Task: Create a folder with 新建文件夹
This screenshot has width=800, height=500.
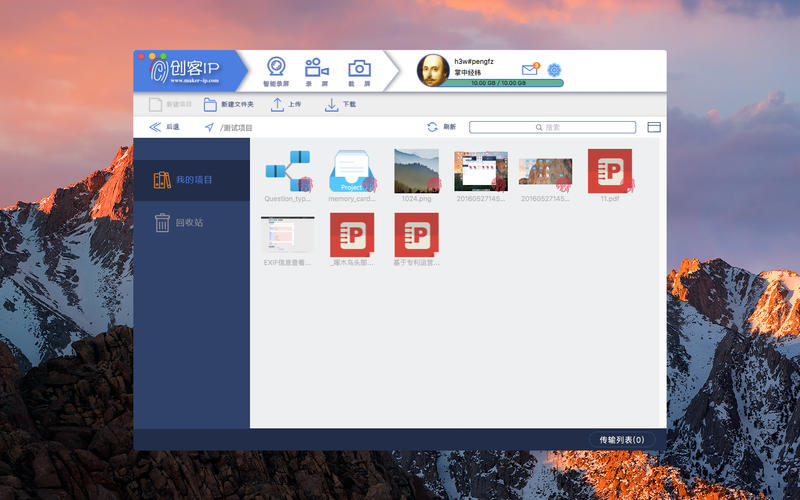Action: 229,104
